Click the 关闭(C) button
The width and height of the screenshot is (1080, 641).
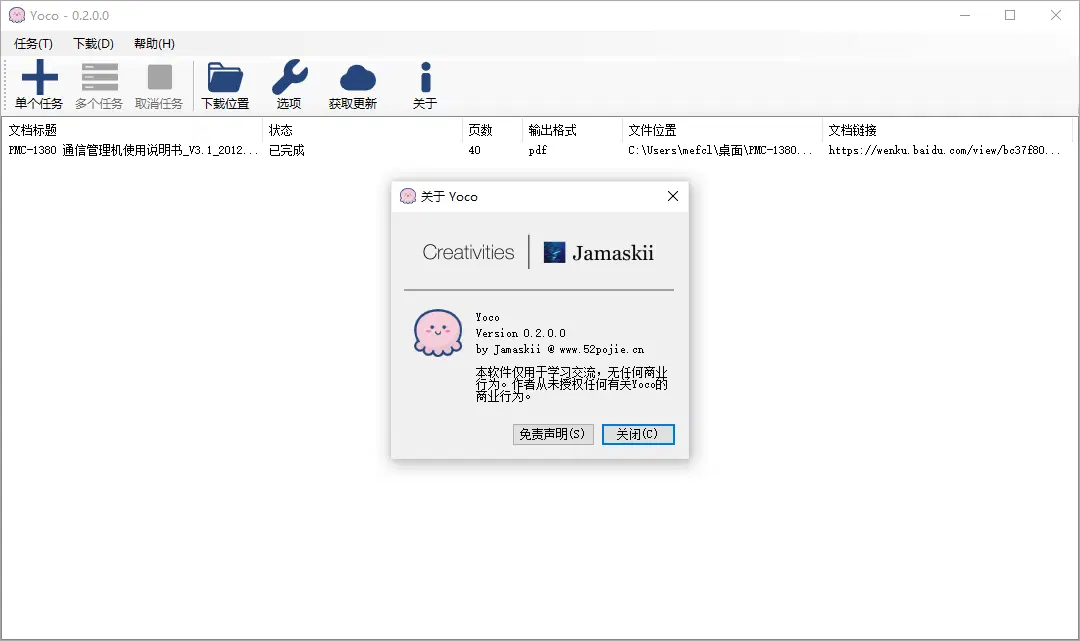[x=638, y=434]
